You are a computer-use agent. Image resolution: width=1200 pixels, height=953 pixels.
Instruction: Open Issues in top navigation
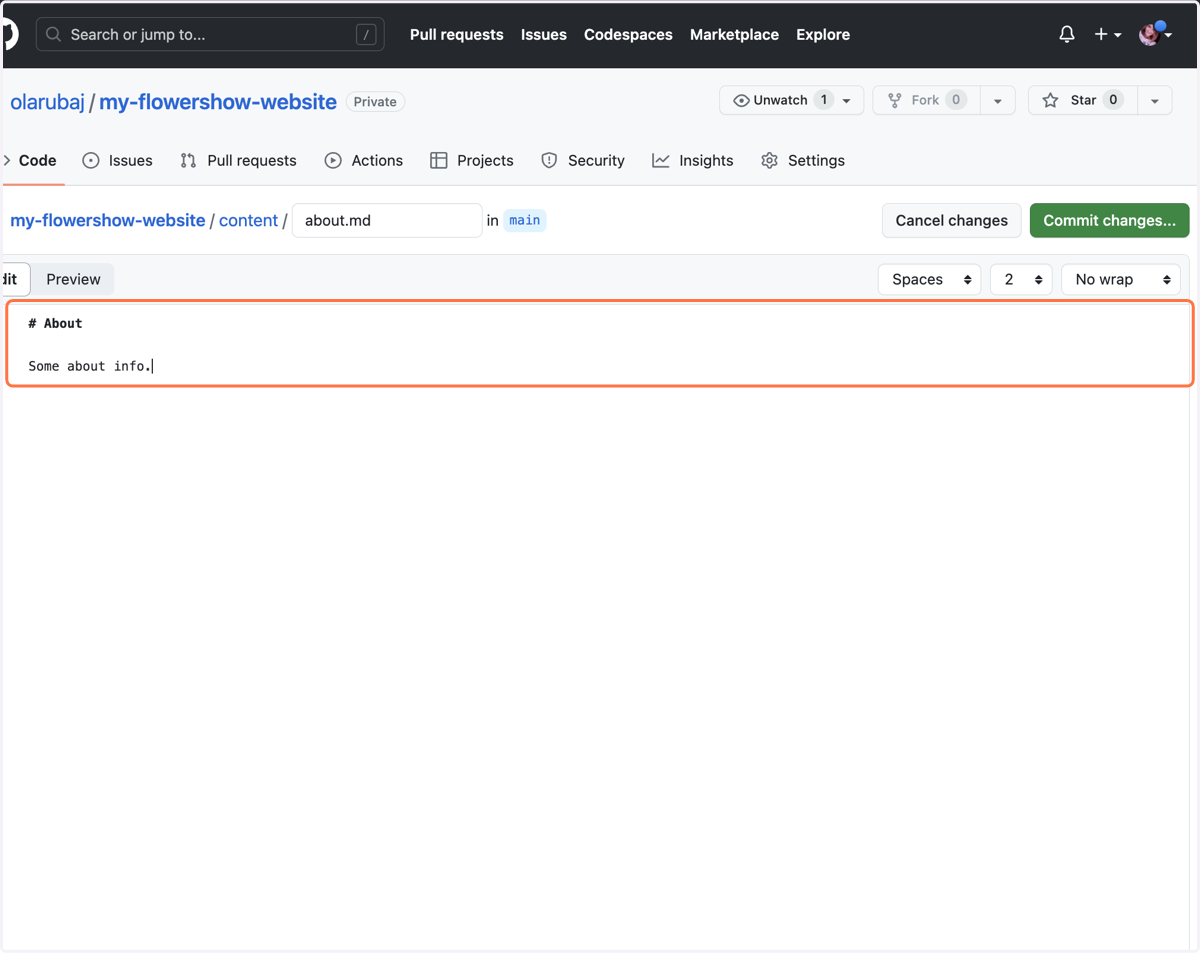coord(544,34)
